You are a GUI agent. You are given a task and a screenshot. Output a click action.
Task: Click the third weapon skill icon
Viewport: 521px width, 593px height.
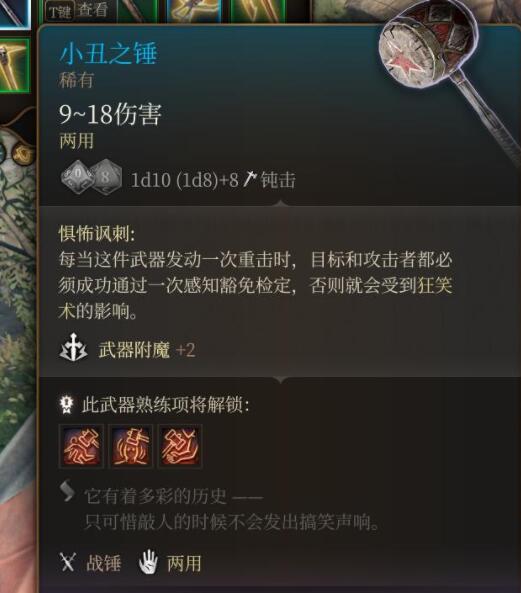[180, 447]
